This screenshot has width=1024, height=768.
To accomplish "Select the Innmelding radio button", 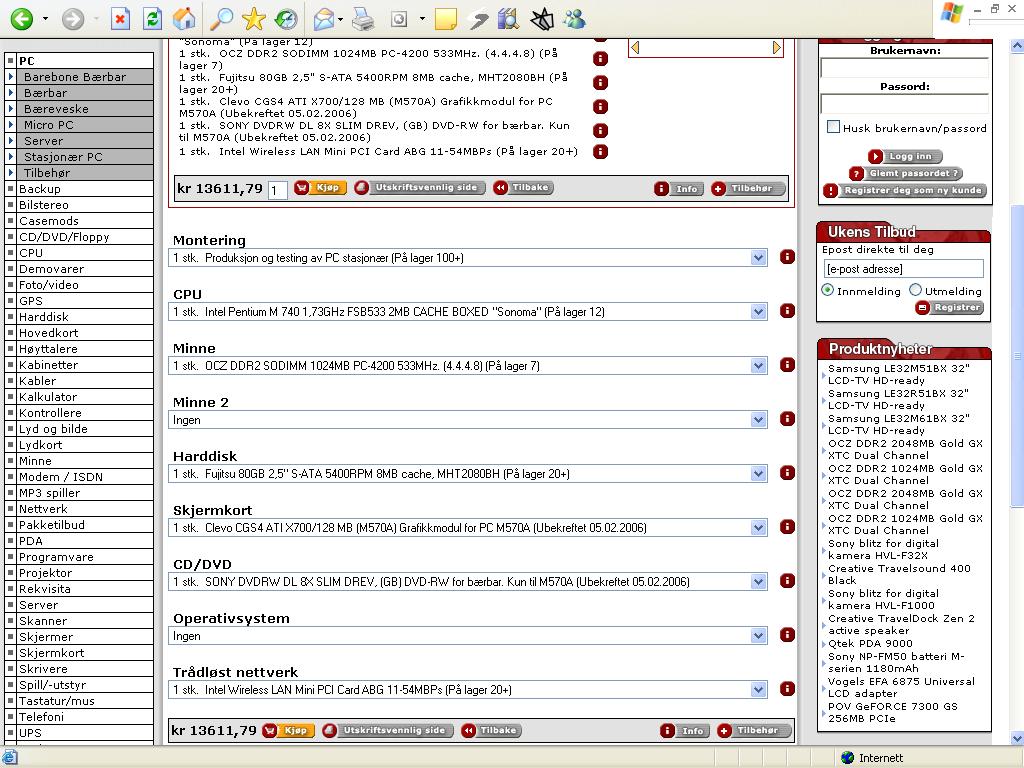I will pos(827,290).
